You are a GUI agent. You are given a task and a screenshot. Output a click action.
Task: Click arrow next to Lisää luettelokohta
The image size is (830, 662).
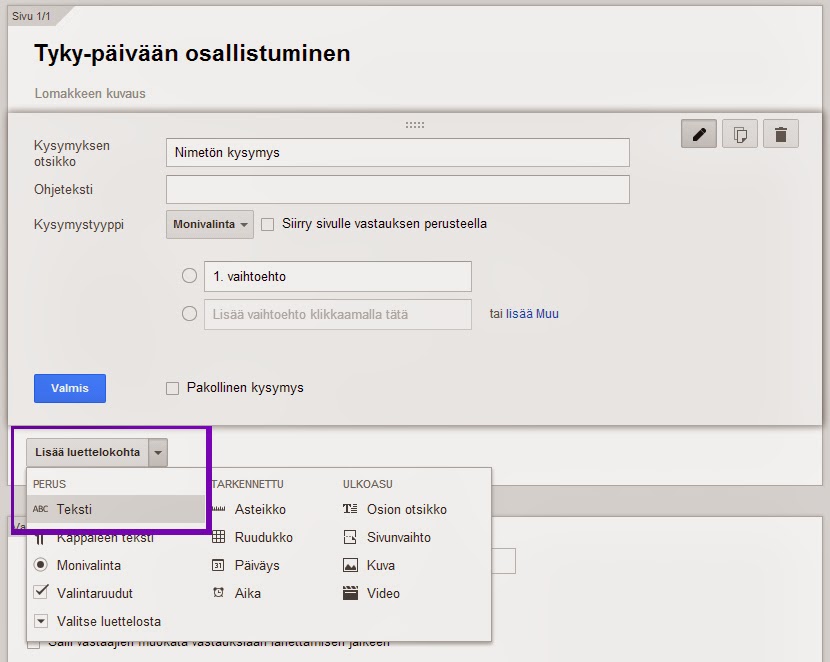tap(157, 453)
